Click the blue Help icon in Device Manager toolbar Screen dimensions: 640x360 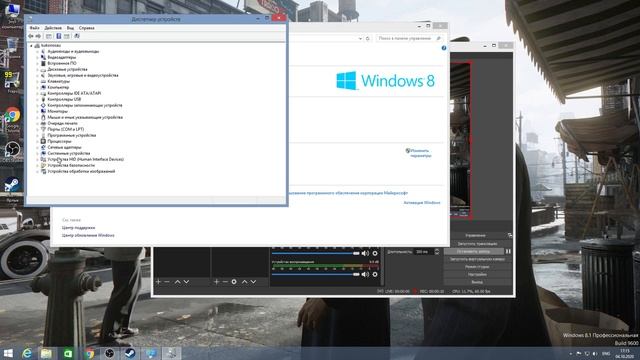58,36
